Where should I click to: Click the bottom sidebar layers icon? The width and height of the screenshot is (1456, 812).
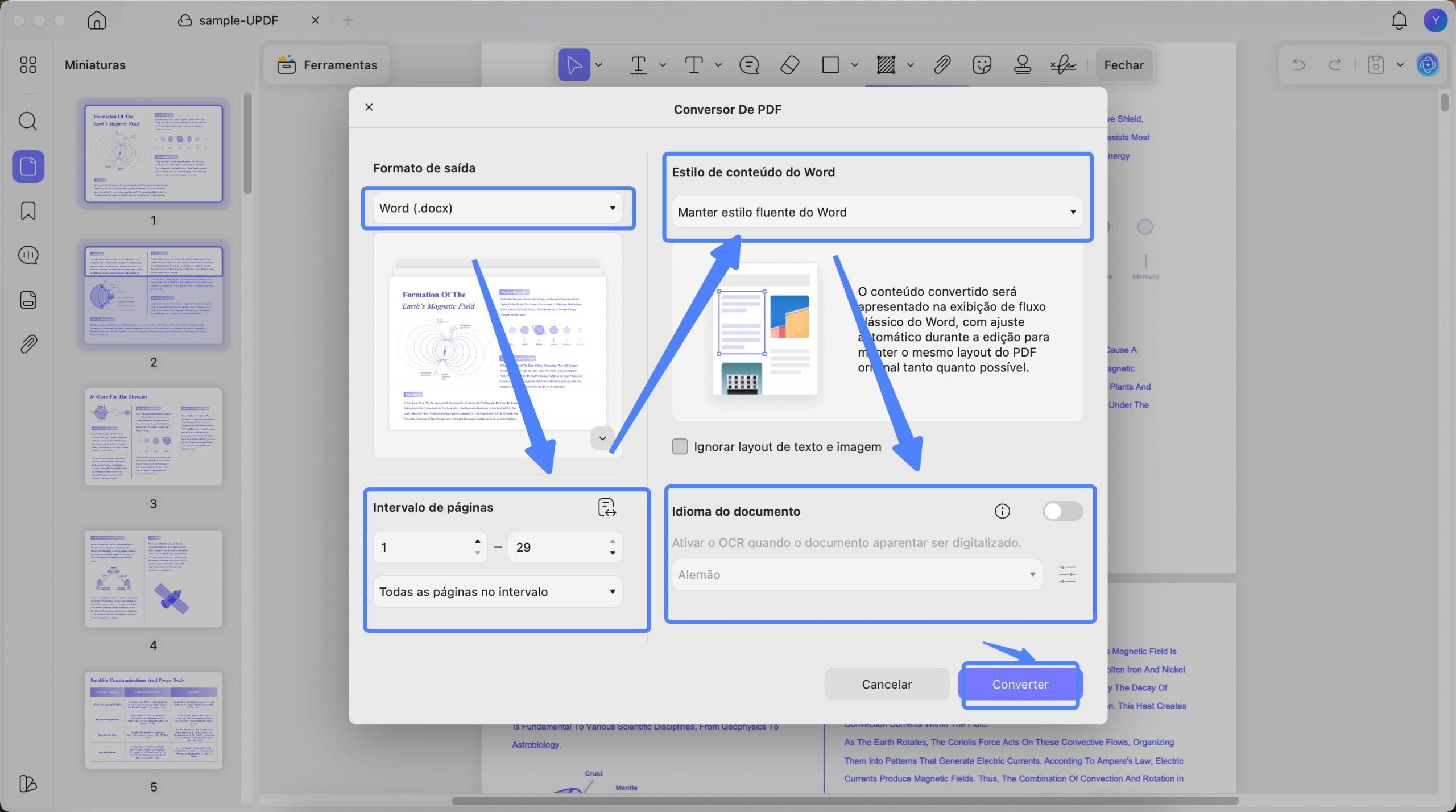(28, 784)
